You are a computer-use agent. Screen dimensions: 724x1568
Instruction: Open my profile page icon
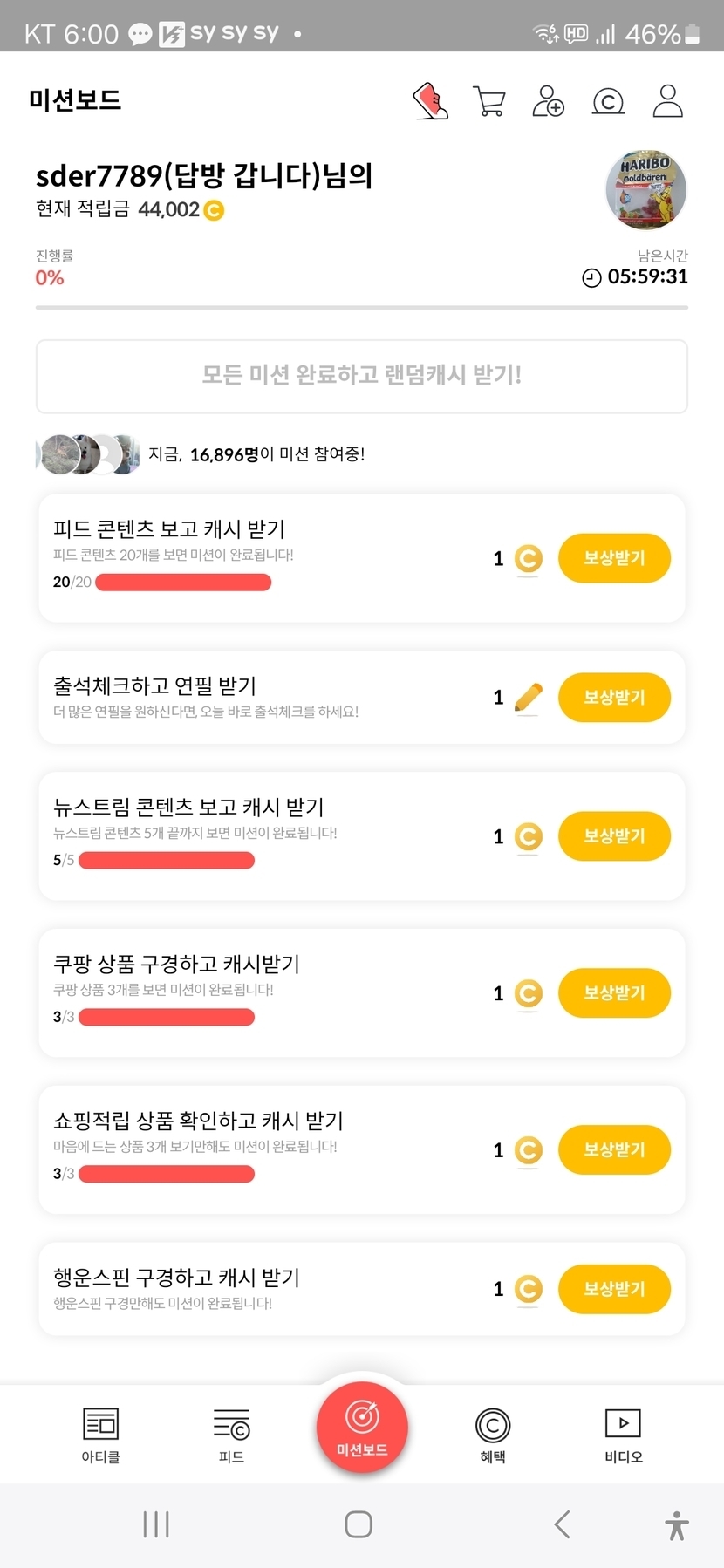[x=667, y=101]
